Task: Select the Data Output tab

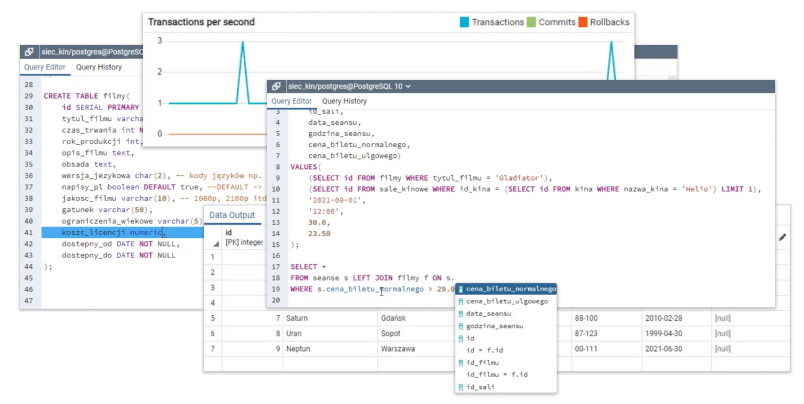Action: coord(232,216)
